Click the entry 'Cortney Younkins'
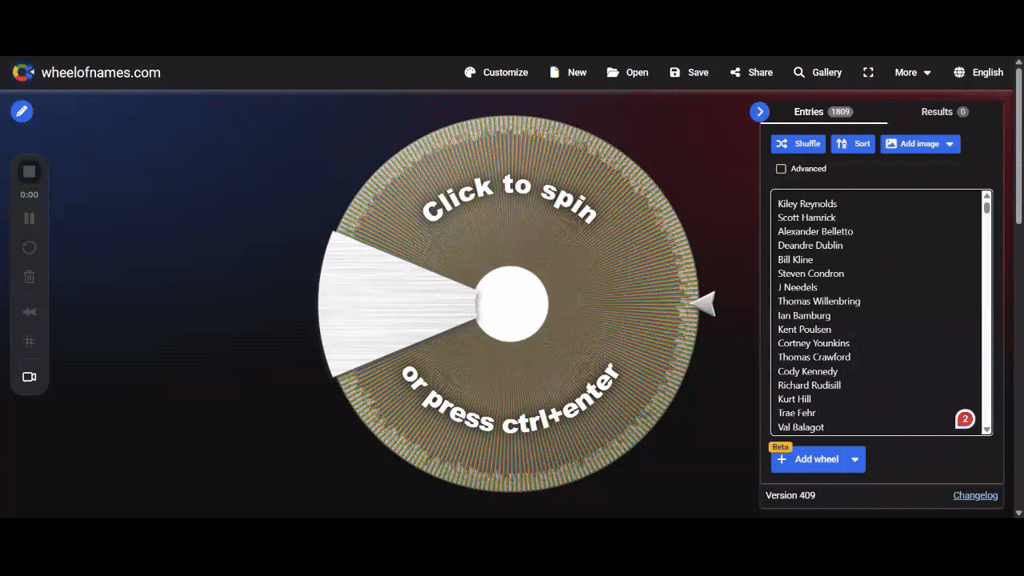Viewport: 1024px width, 576px height. click(x=813, y=343)
